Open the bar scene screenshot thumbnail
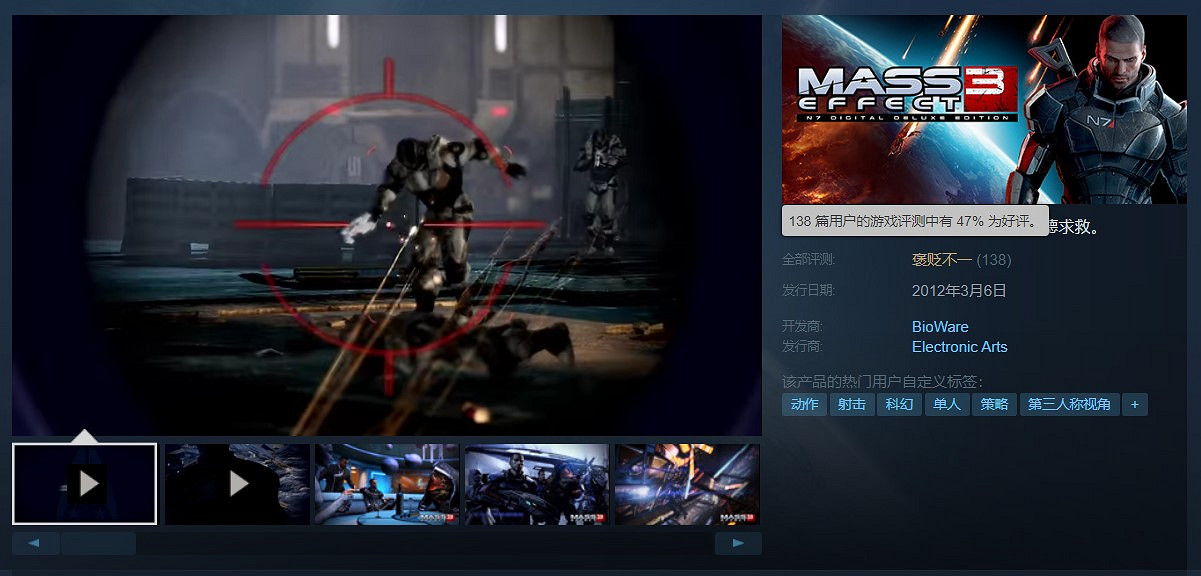The image size is (1201, 576). tap(387, 484)
